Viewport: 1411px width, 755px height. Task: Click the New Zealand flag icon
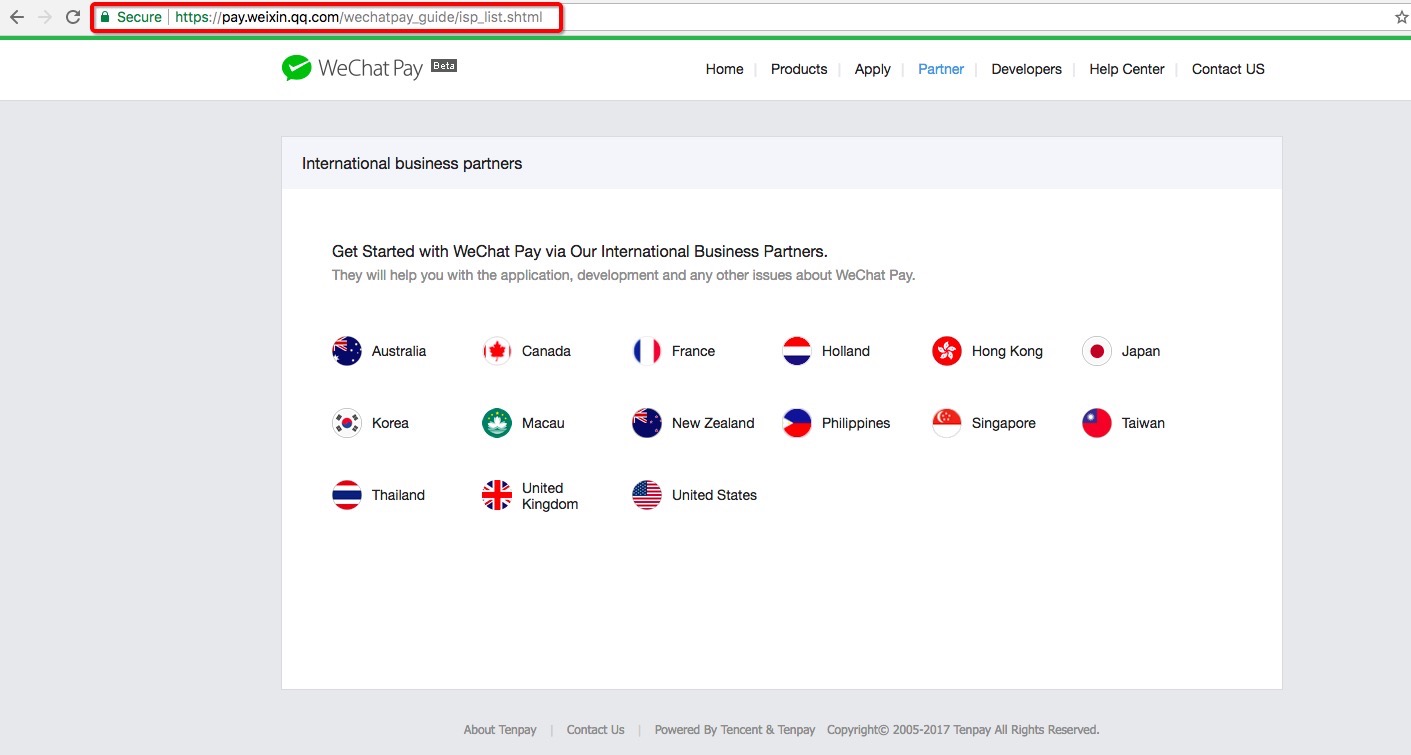point(647,423)
